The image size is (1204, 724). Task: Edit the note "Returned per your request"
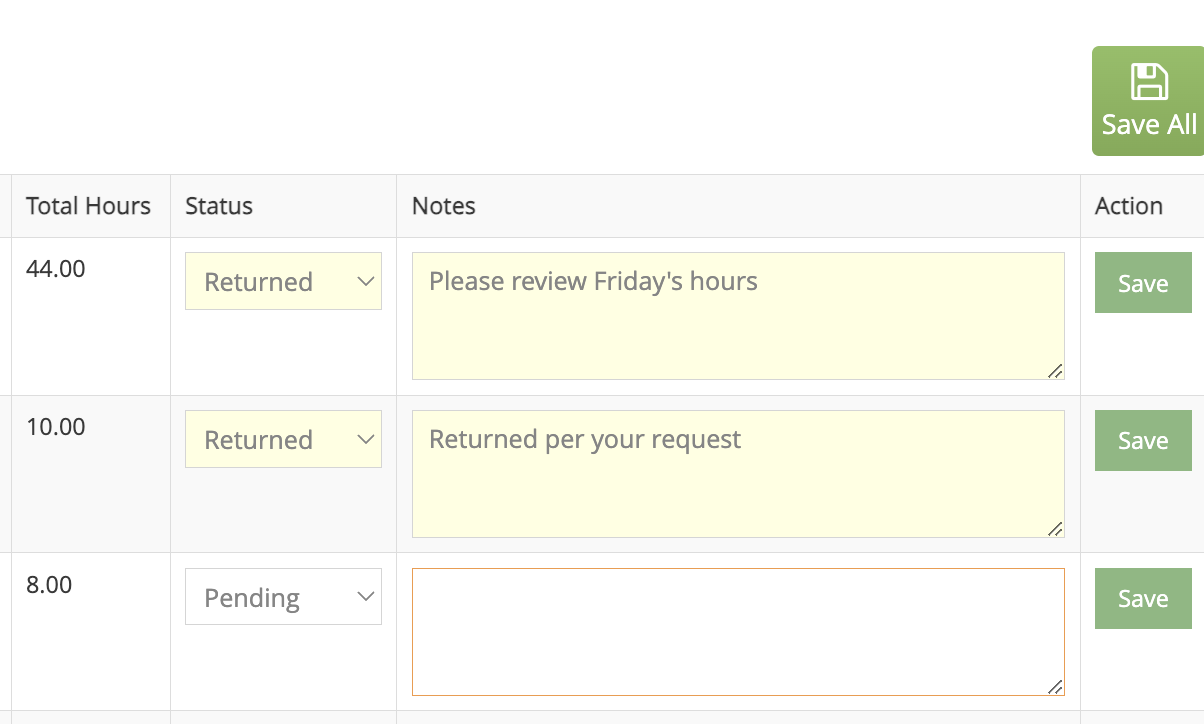(x=738, y=474)
